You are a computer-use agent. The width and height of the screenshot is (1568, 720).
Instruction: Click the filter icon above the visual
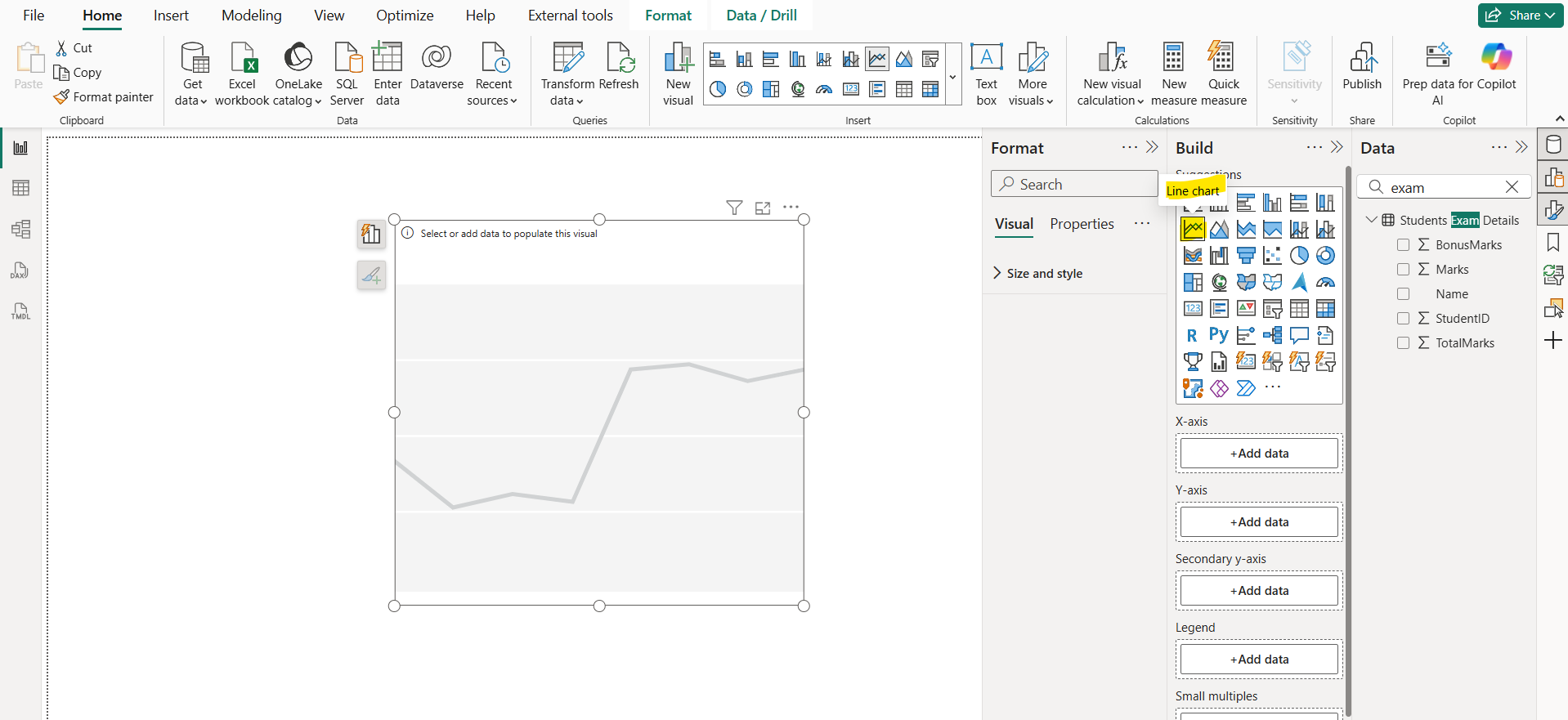click(734, 208)
